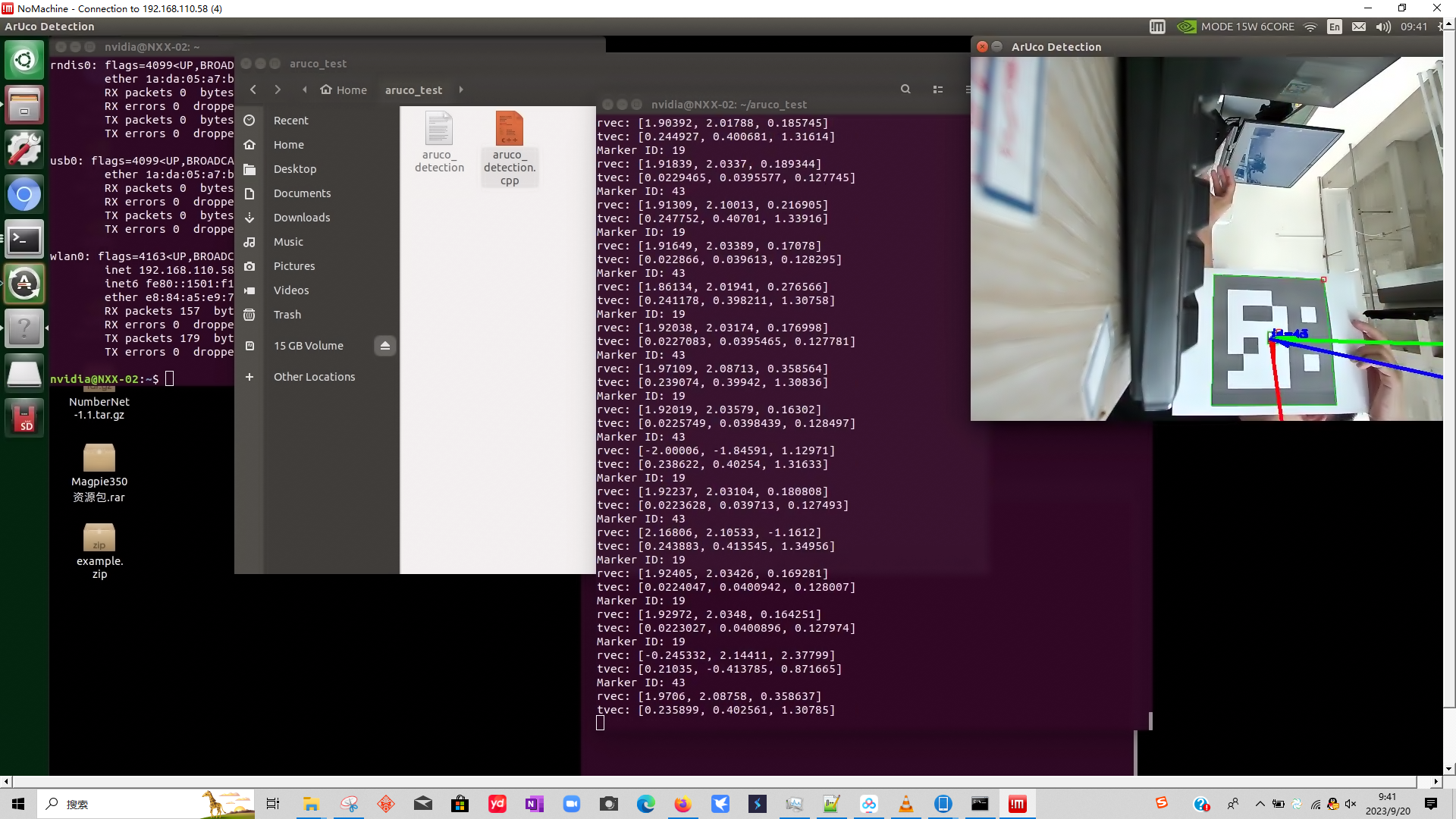Open the SD card launcher icon
The image size is (1456, 819).
(24, 418)
